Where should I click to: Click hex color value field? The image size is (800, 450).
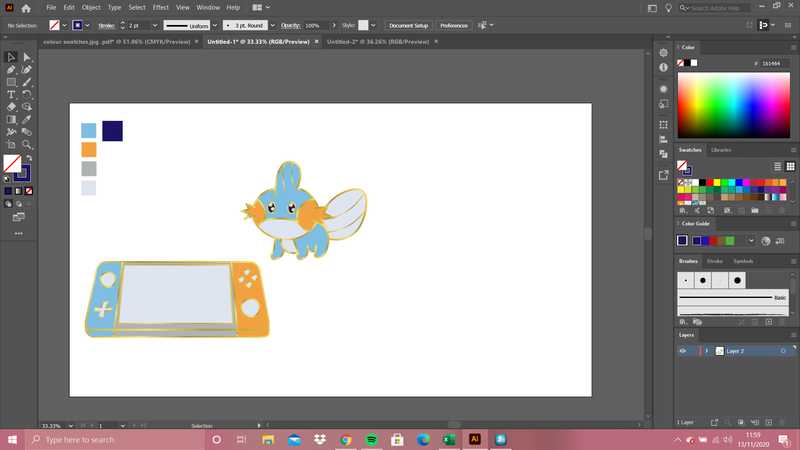coord(772,63)
